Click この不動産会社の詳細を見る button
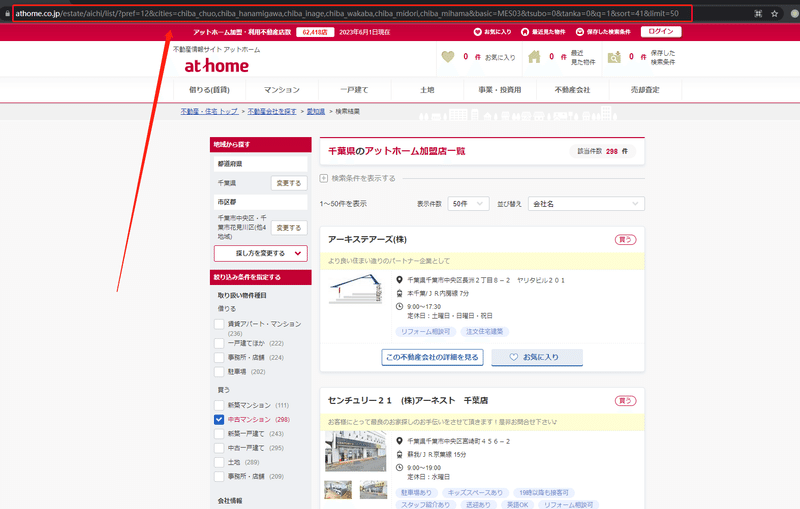 pos(433,357)
